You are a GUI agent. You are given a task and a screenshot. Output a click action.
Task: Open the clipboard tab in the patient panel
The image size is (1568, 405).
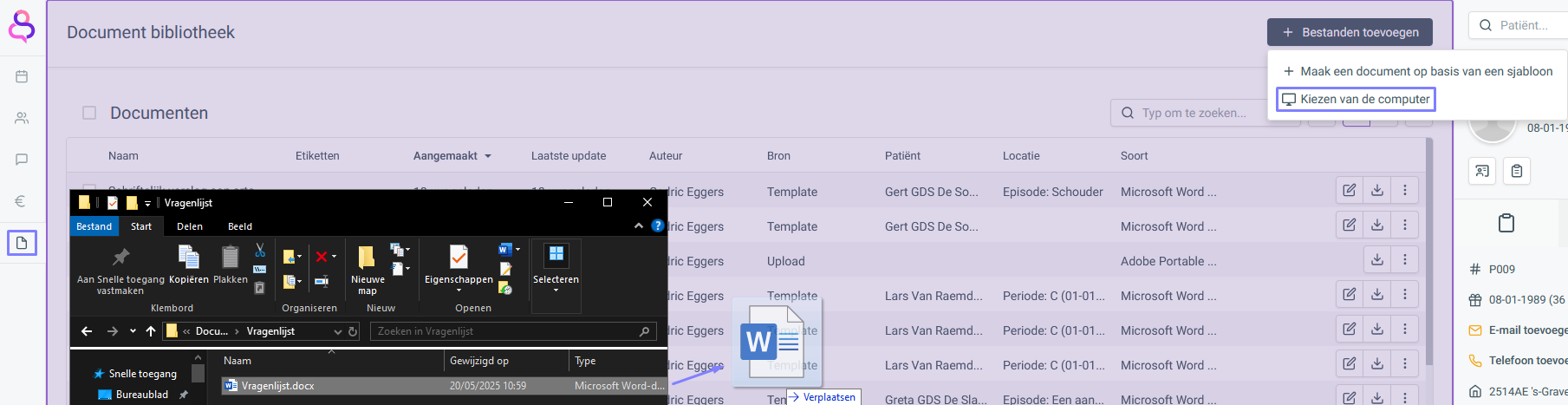click(1506, 223)
